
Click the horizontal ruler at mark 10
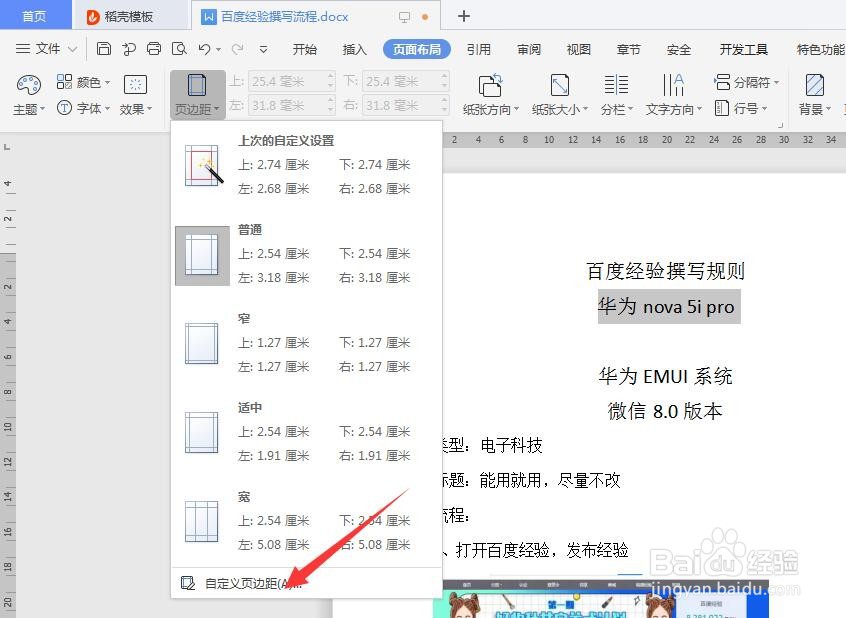549,140
